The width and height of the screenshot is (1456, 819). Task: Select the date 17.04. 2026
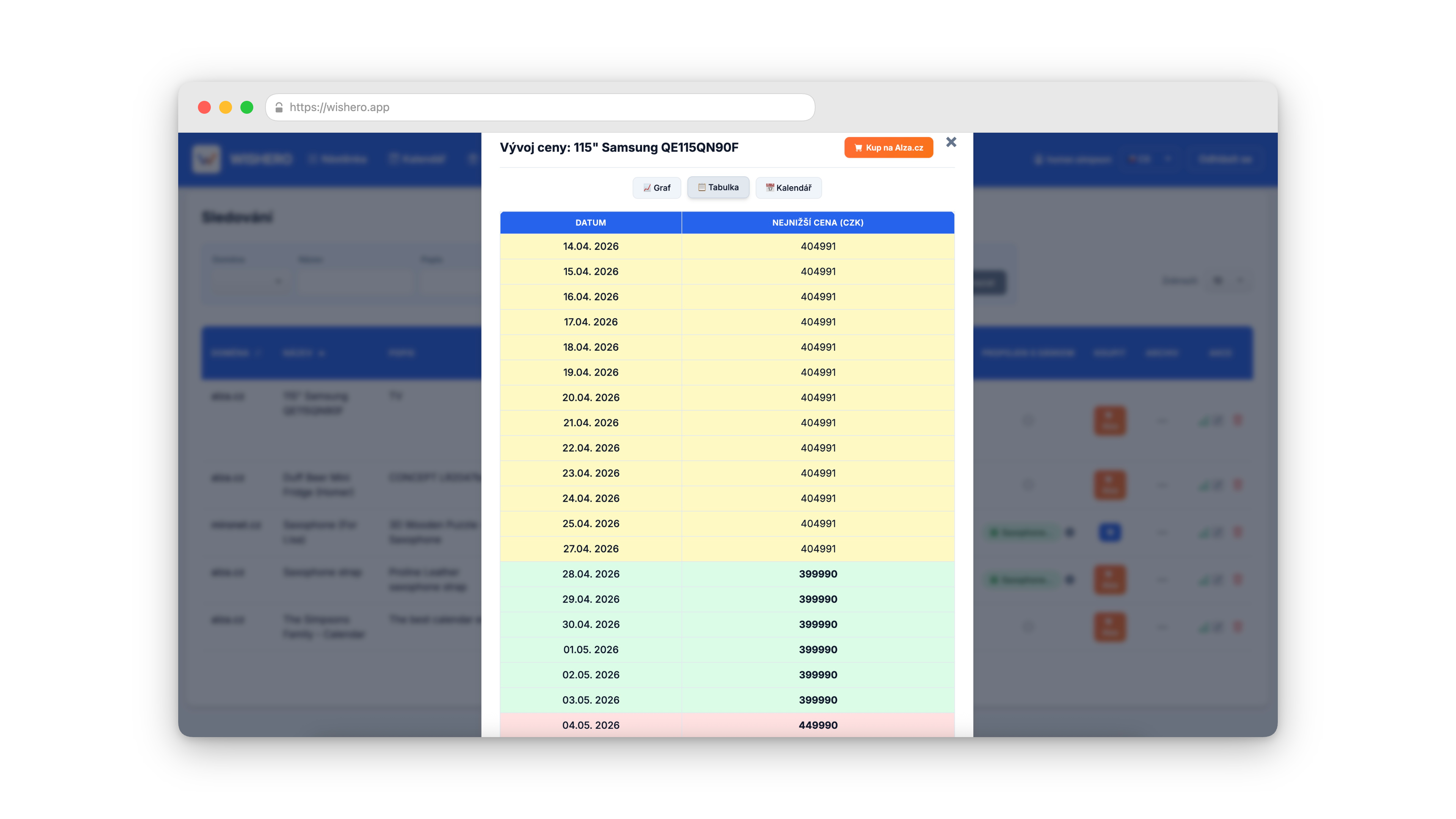tap(591, 322)
